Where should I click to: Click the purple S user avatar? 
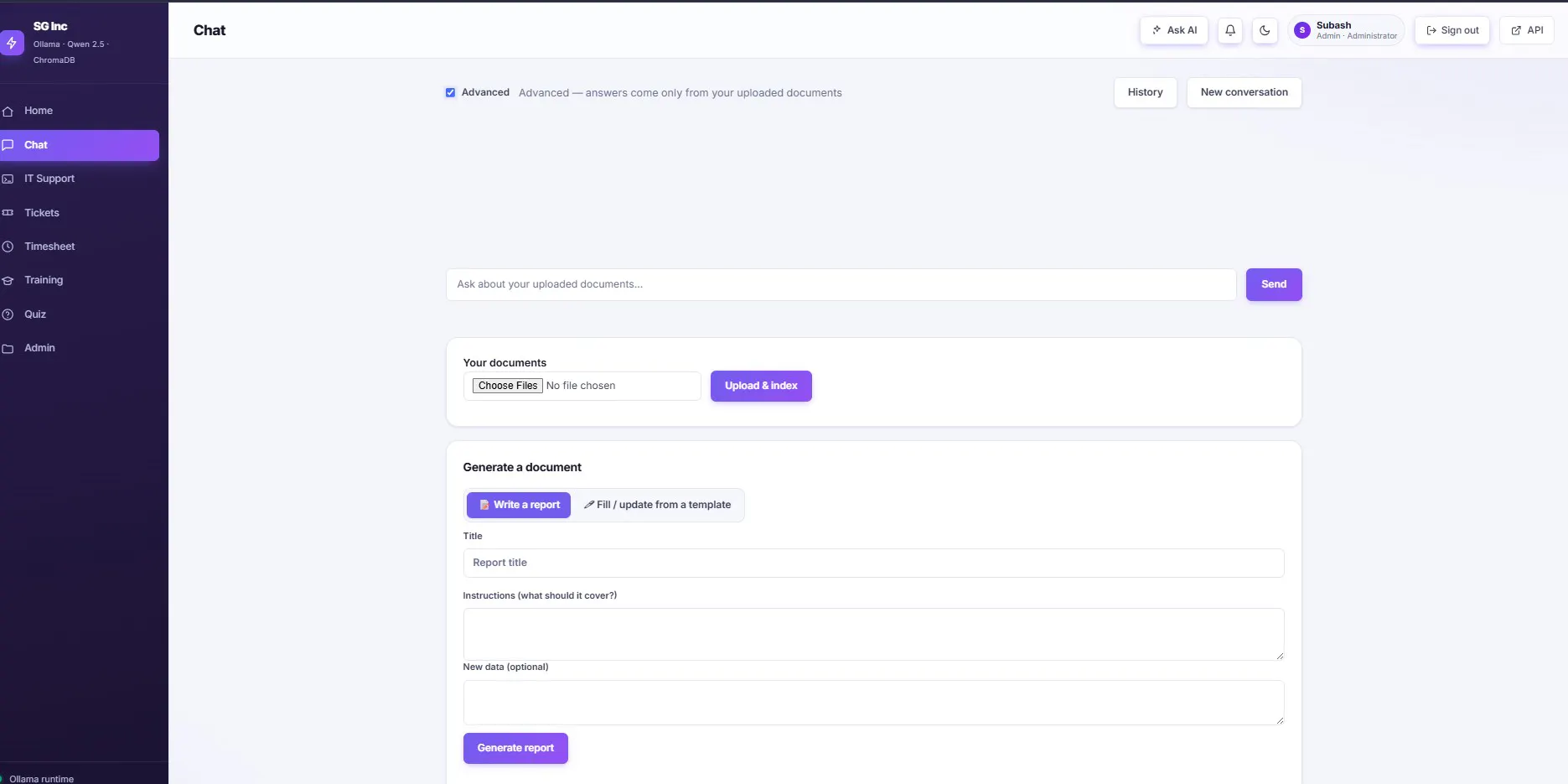pyautogui.click(x=1302, y=30)
